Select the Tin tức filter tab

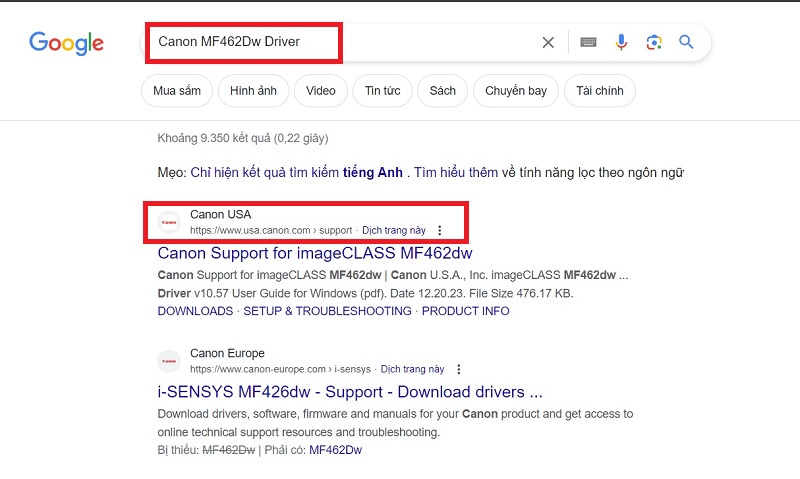tap(382, 91)
